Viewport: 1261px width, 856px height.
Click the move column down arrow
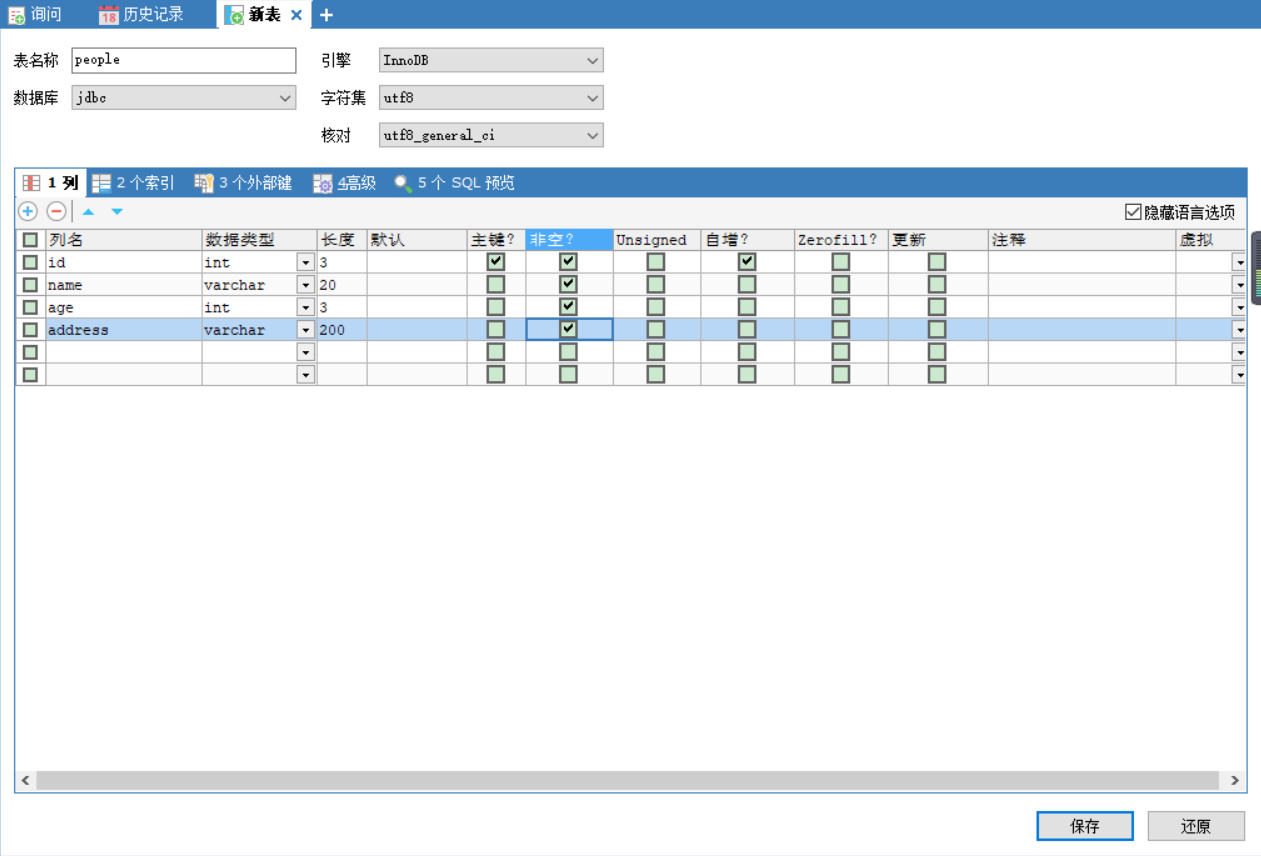(x=117, y=212)
